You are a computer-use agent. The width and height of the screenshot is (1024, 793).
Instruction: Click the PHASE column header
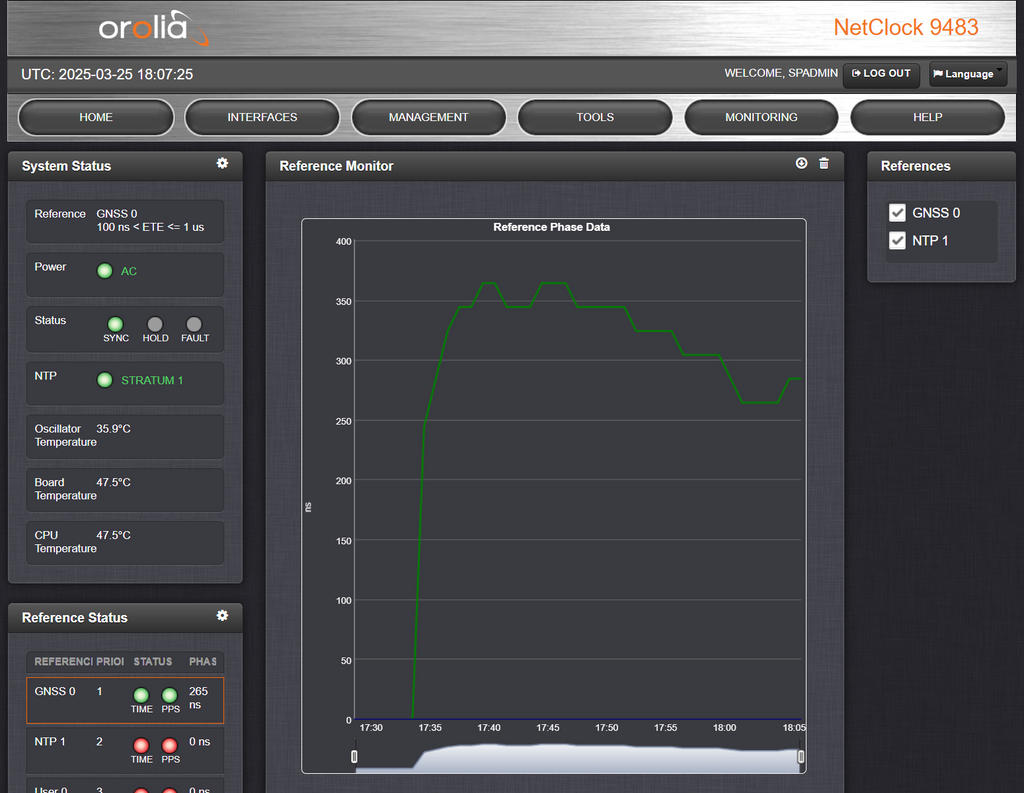(202, 662)
